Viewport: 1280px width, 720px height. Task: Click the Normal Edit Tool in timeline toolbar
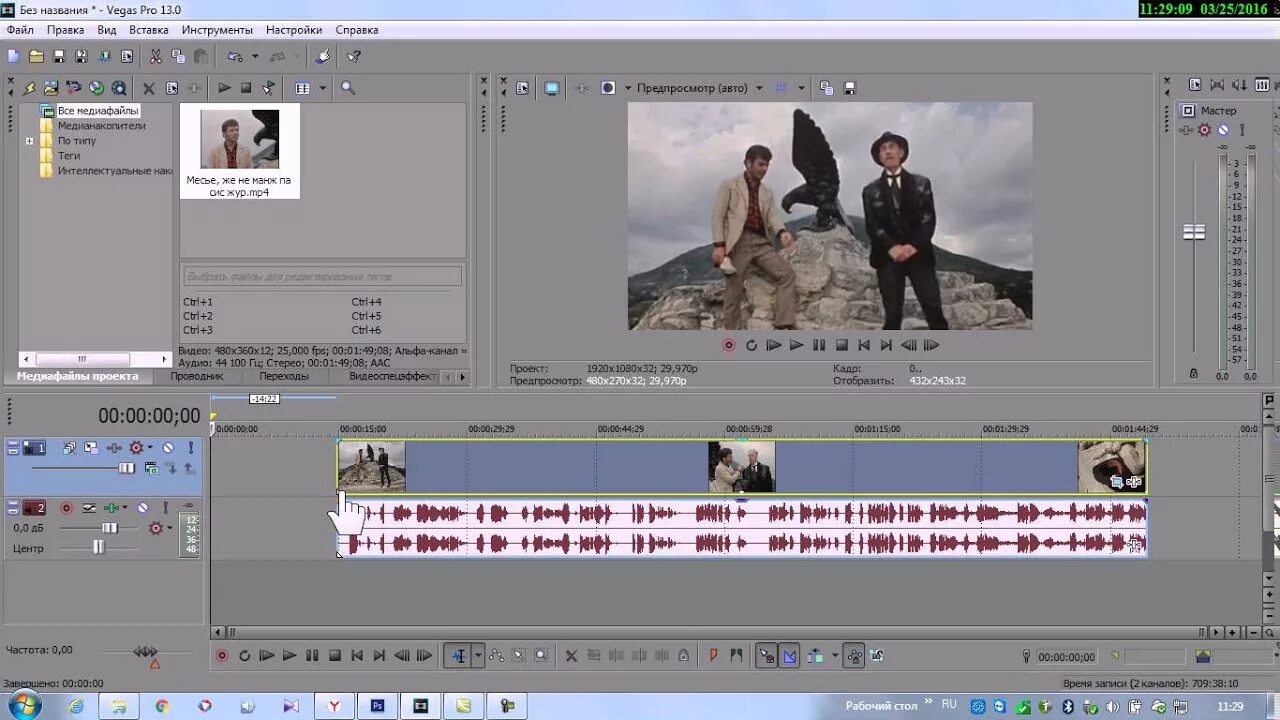point(458,656)
